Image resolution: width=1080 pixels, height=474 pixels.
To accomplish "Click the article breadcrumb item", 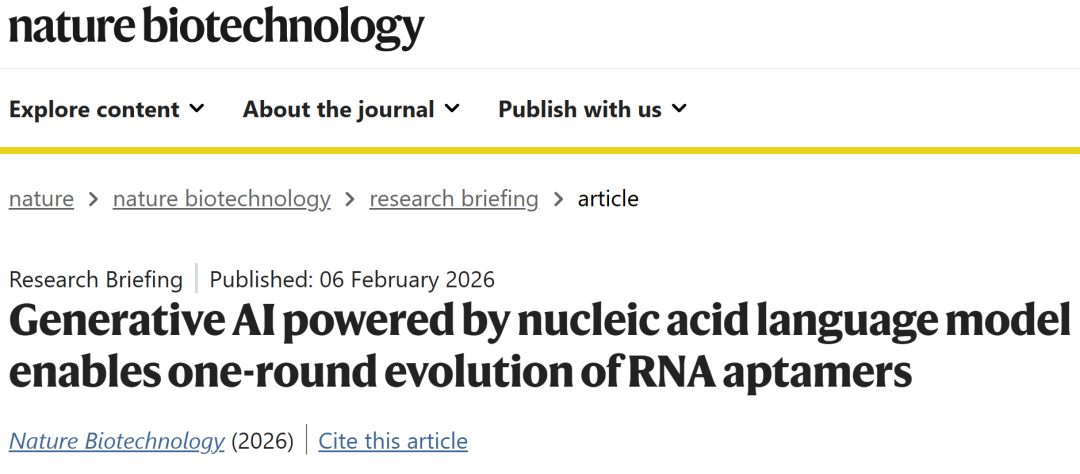I will click(608, 199).
